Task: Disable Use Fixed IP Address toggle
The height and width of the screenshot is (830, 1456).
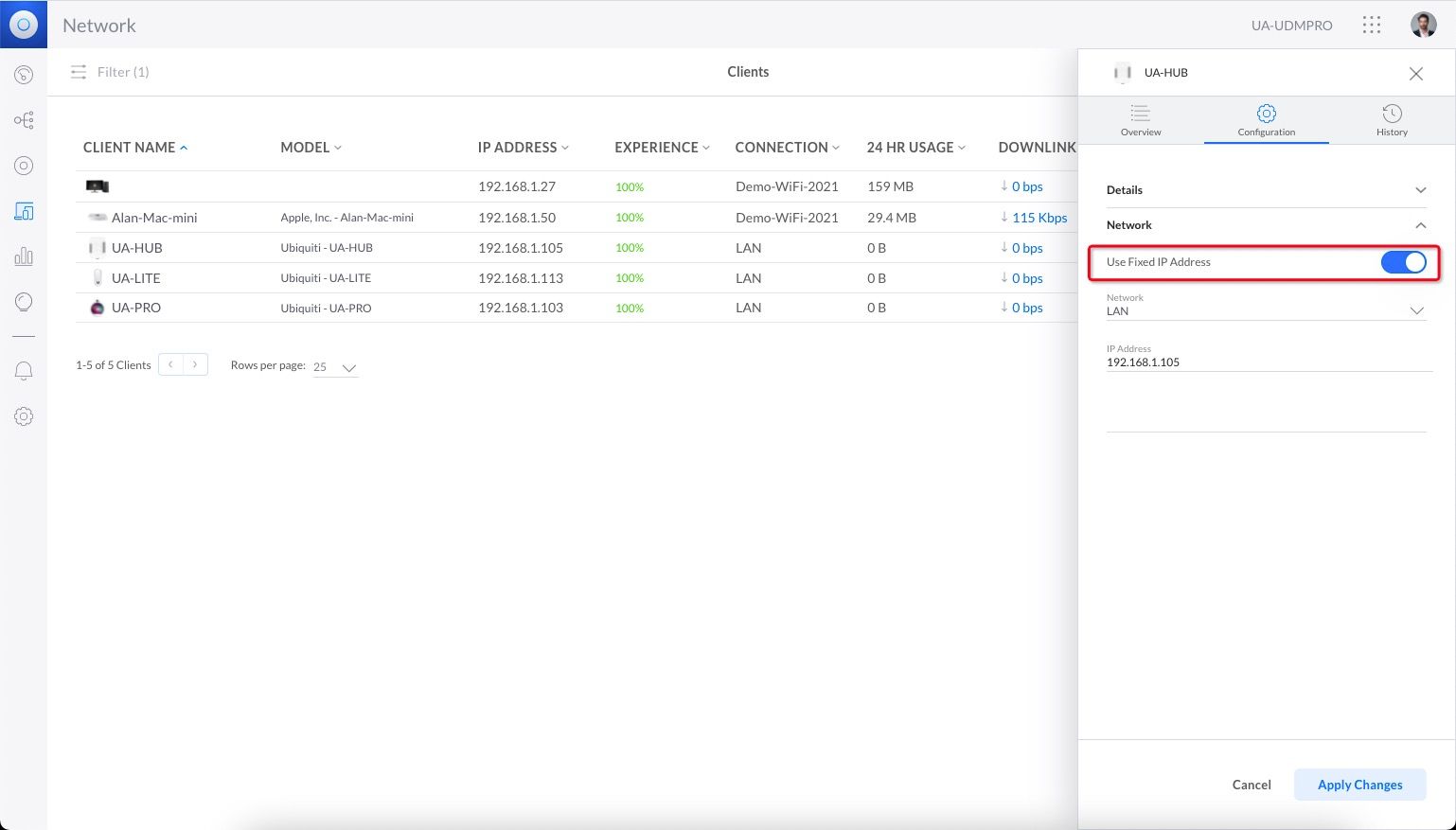Action: [x=1402, y=262]
